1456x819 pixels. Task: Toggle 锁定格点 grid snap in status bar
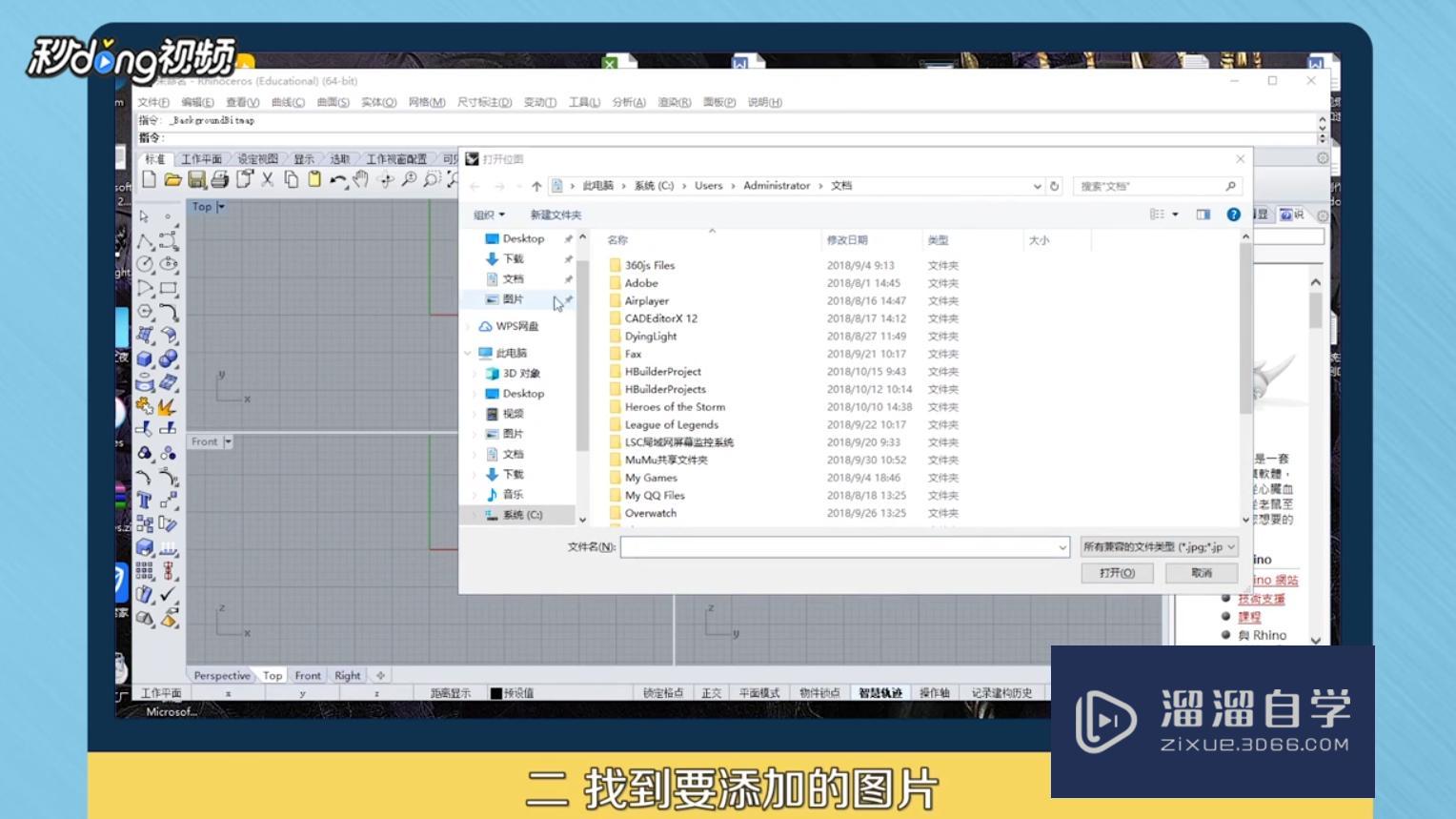663,693
